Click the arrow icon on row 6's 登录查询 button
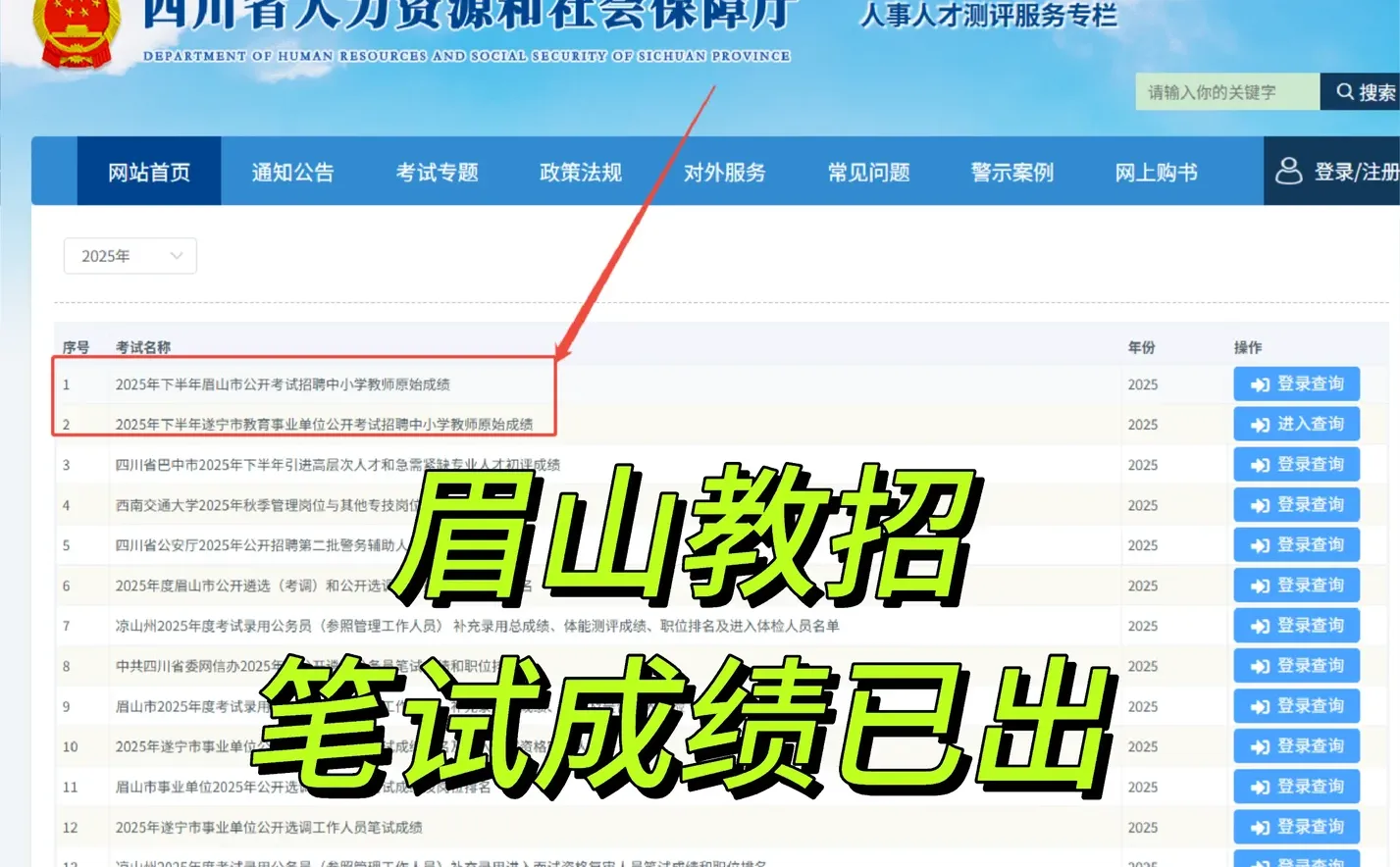 pos(1260,585)
